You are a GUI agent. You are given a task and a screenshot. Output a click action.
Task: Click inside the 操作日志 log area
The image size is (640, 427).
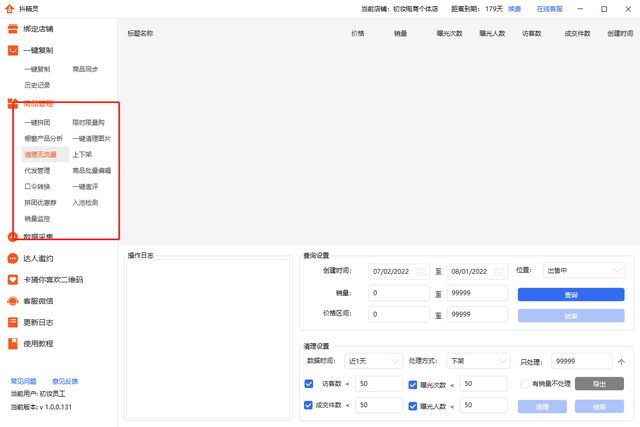[x=208, y=339]
